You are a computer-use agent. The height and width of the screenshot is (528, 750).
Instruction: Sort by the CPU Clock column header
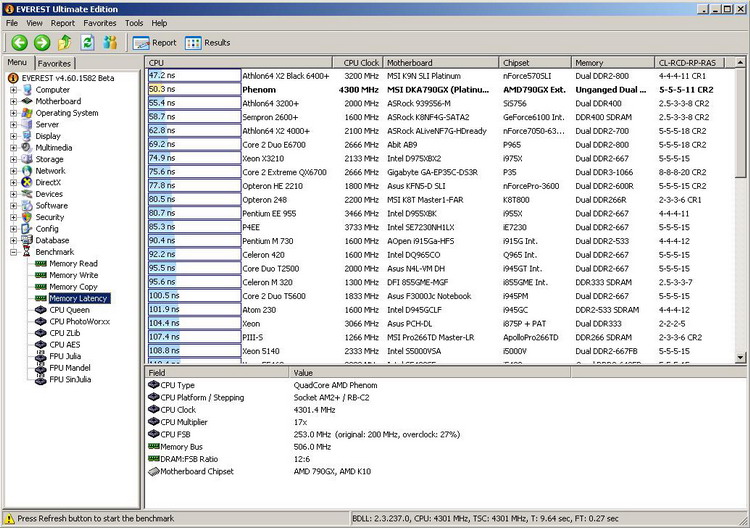tap(357, 63)
